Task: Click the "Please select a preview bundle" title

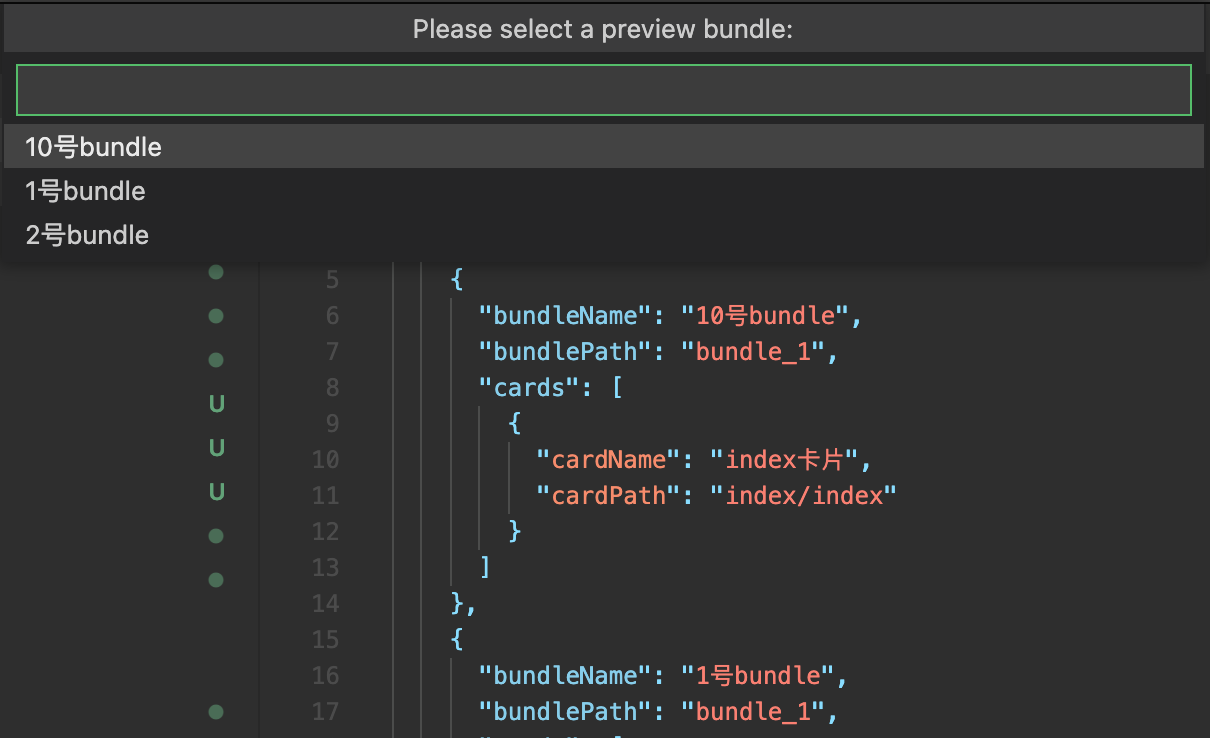Action: (603, 30)
